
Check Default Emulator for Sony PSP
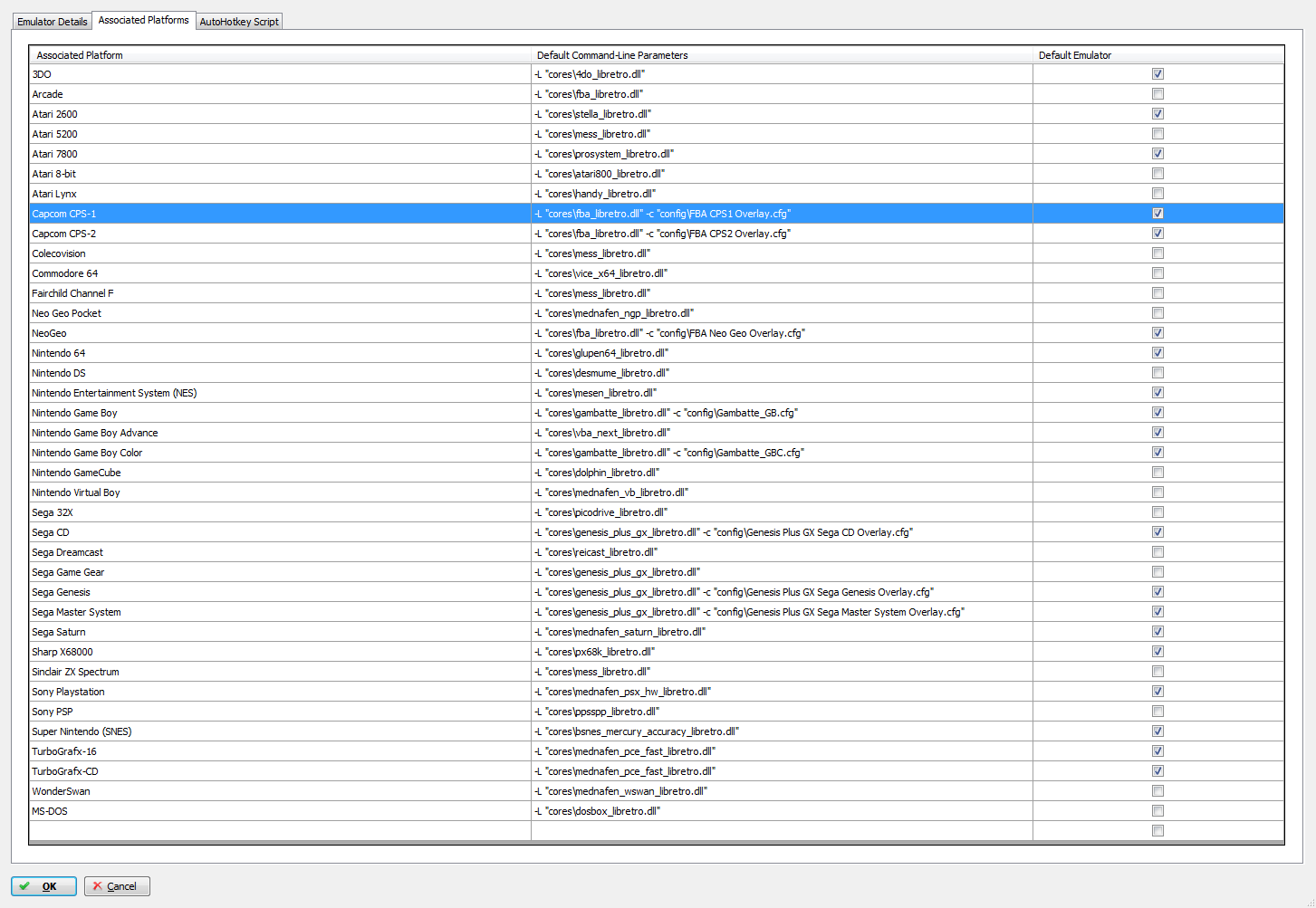[x=1158, y=712]
